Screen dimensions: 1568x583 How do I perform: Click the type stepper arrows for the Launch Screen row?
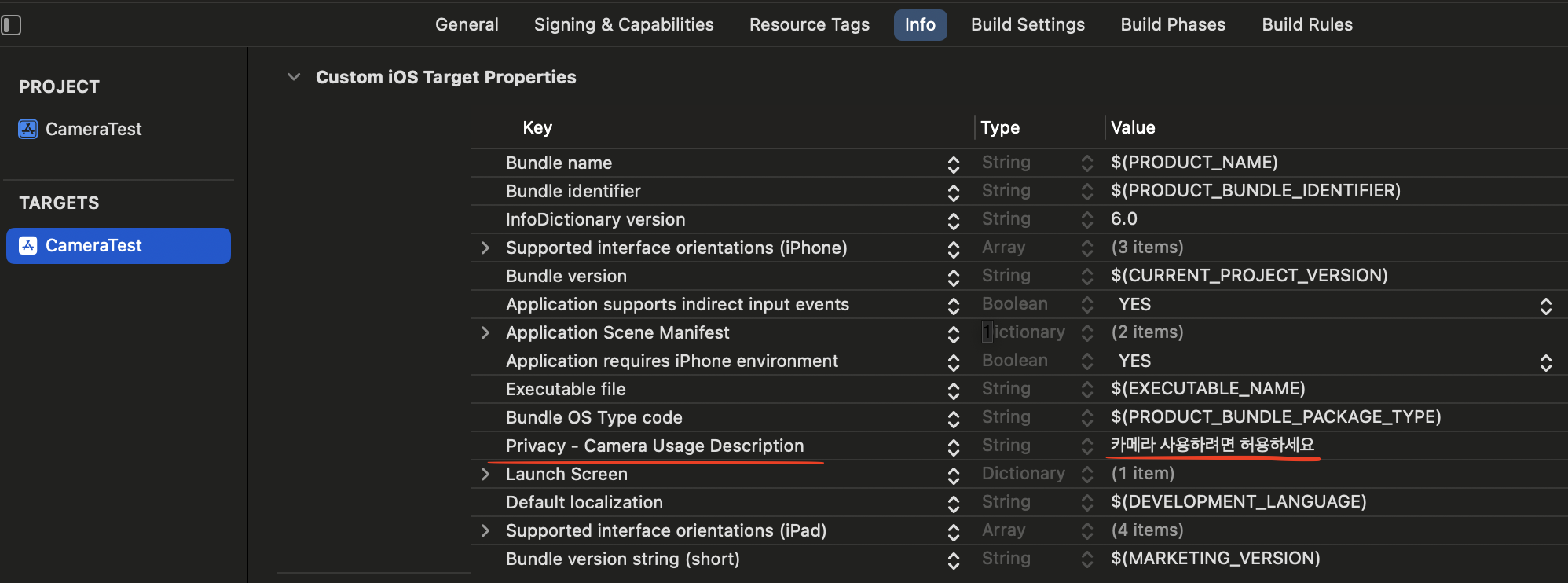1086,474
